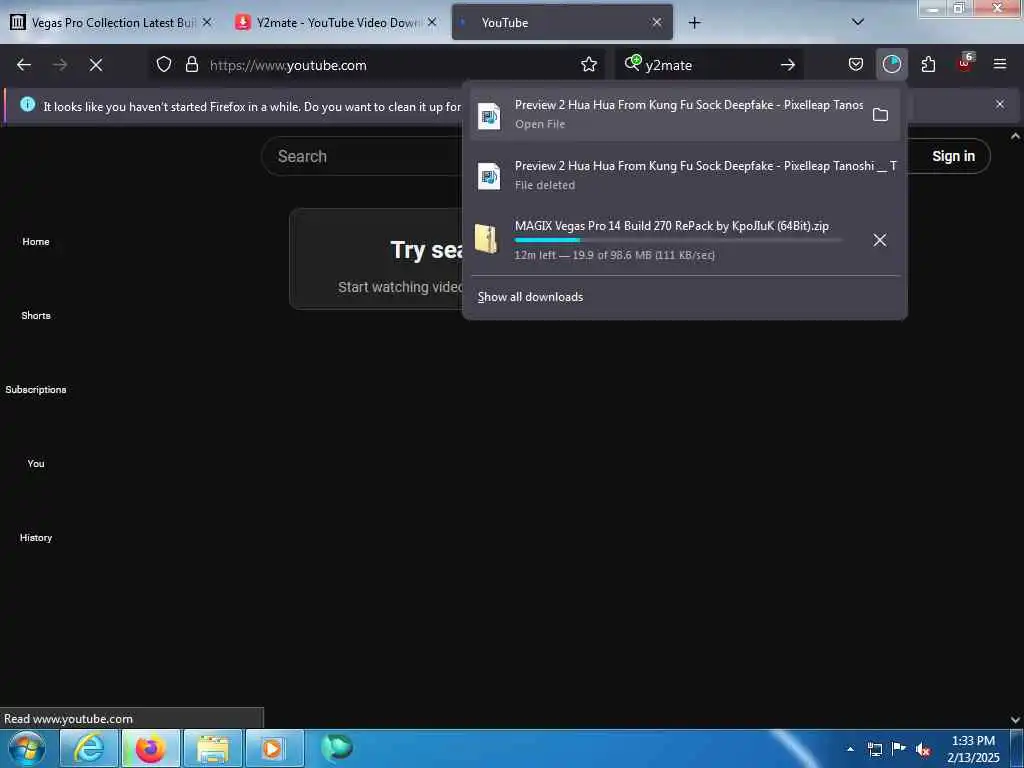
Task: Open Shorts in the YouTube sidebar
Action: [x=36, y=315]
